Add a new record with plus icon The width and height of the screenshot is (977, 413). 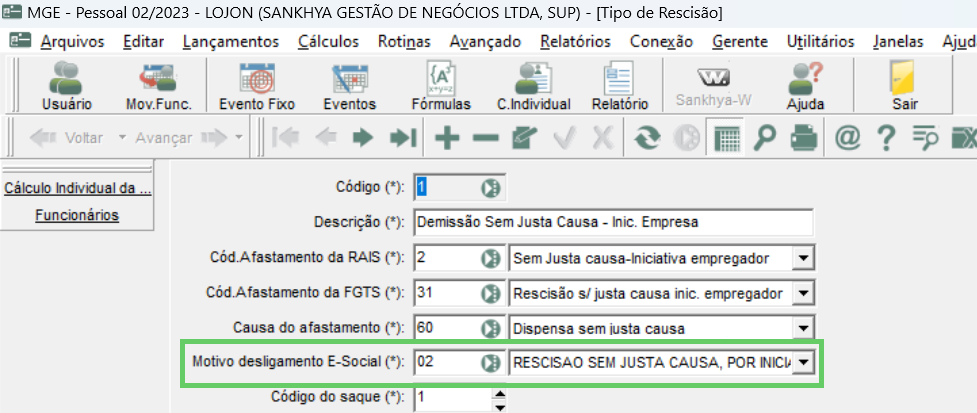point(447,138)
